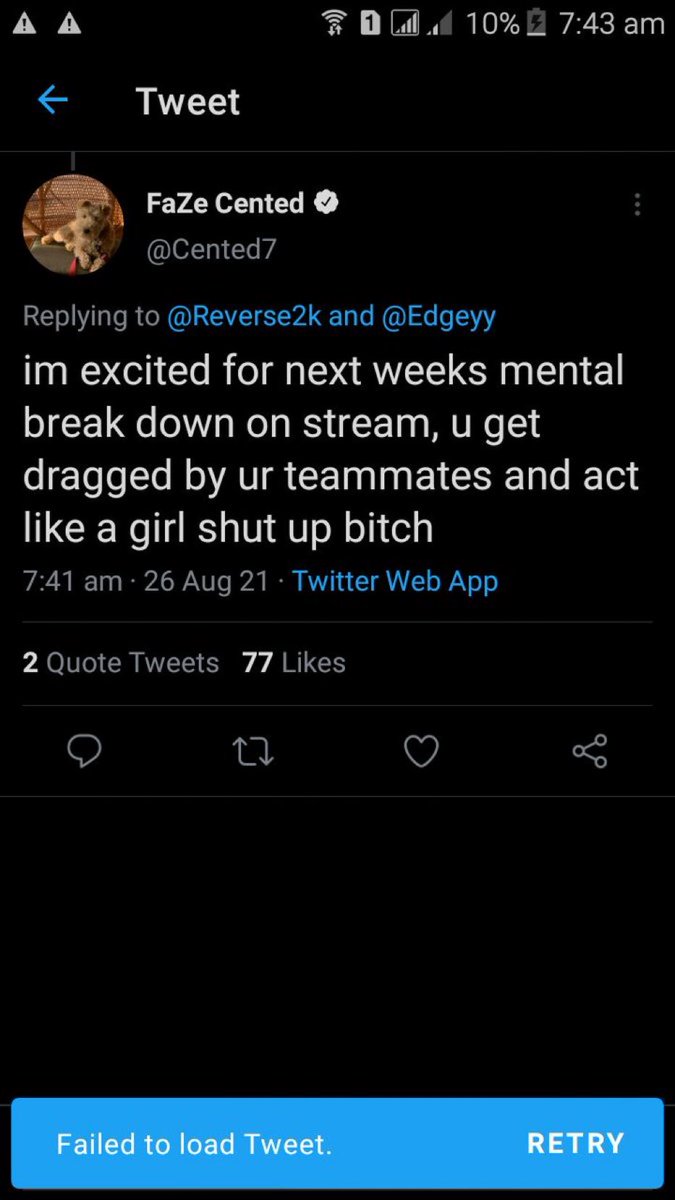This screenshot has width=675, height=1200.
Task: Tap the FaZe Cented display name
Action: click(225, 203)
